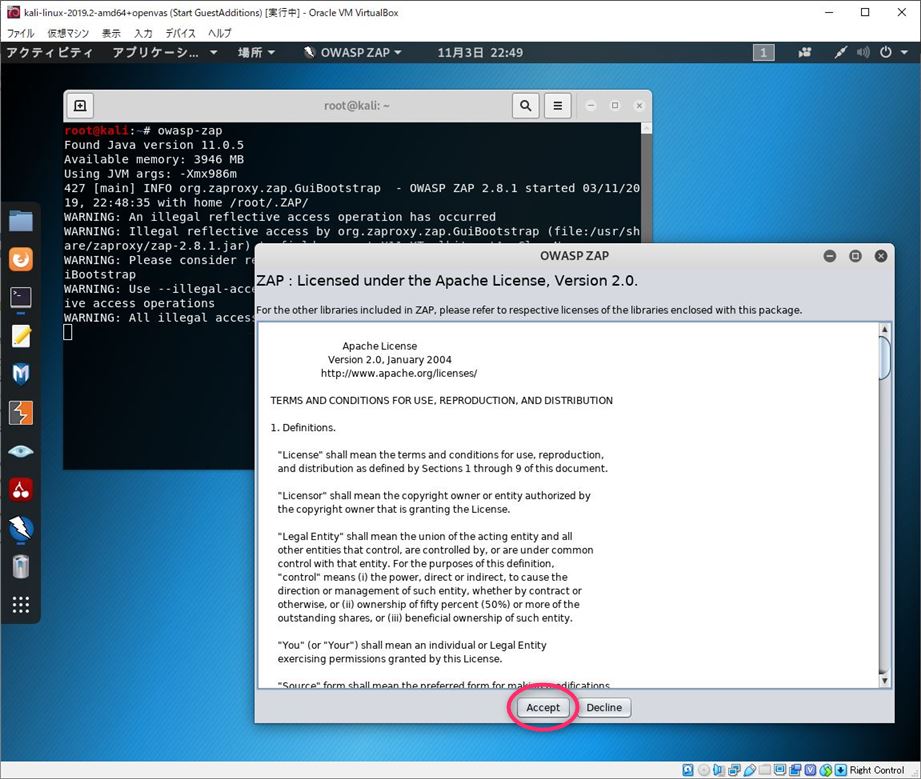921x779 pixels.
Task: Click the Show Applications grid icon
Action: pyautogui.click(x=21, y=604)
